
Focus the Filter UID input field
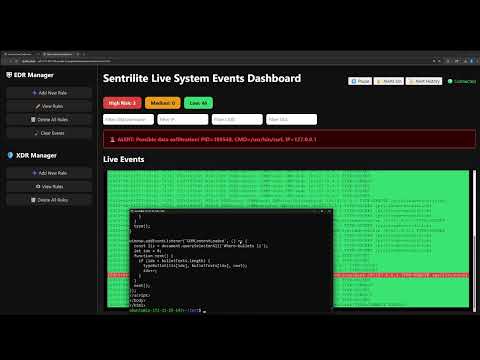237,119
